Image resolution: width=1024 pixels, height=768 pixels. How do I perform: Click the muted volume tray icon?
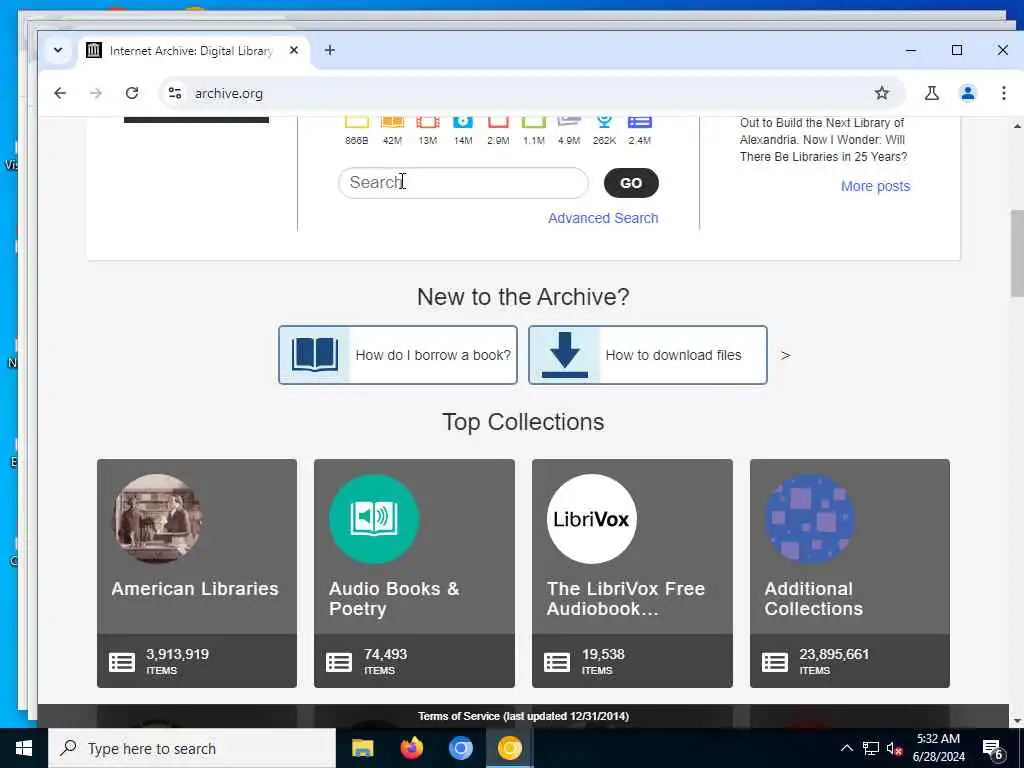(x=894, y=748)
